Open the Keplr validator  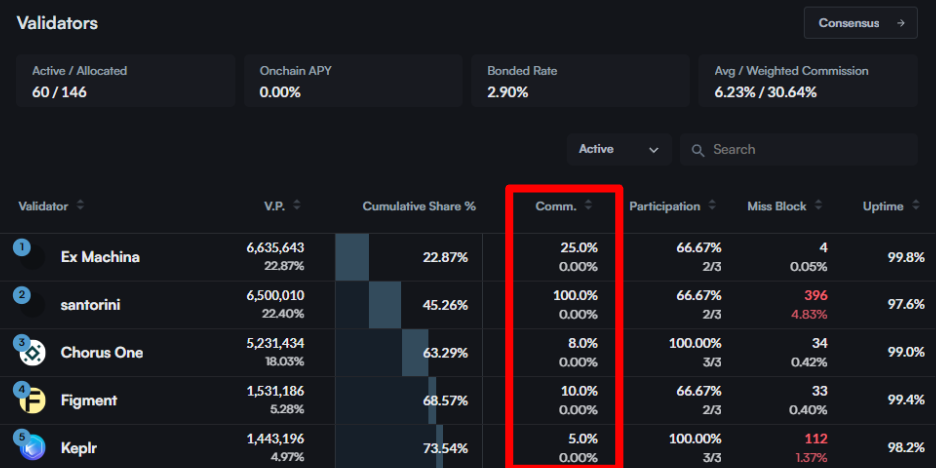click(x=78, y=448)
